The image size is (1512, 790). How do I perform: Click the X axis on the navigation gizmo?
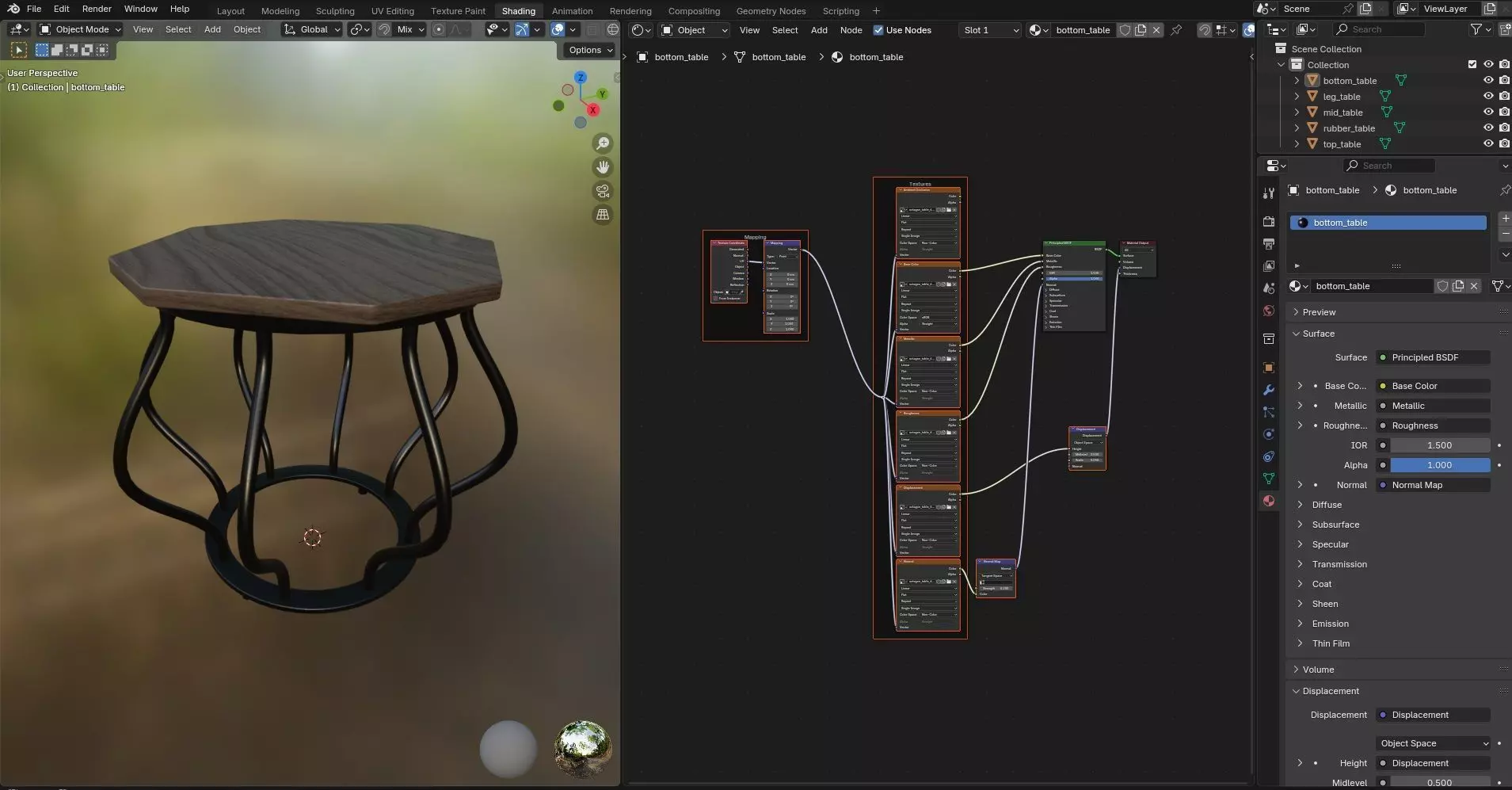(592, 110)
